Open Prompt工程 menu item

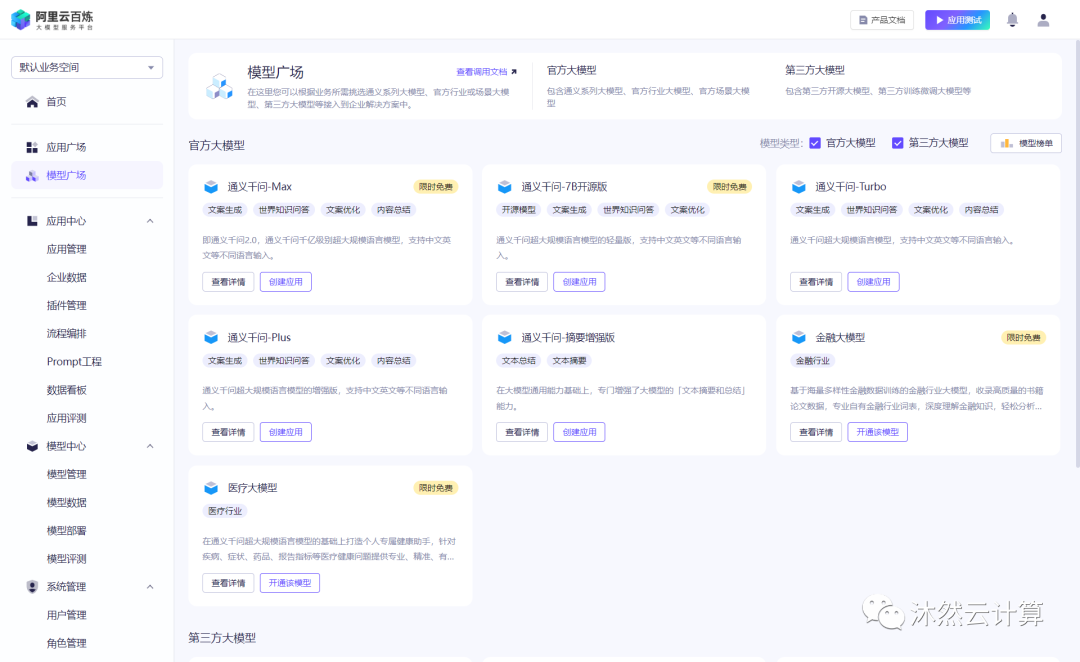point(74,362)
